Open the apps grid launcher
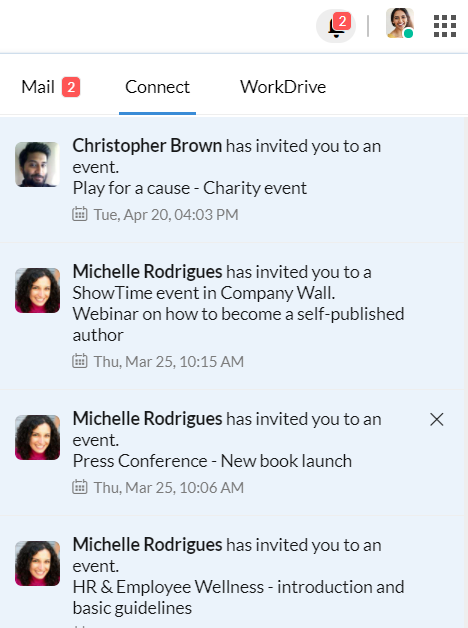The image size is (468, 628). point(445,26)
